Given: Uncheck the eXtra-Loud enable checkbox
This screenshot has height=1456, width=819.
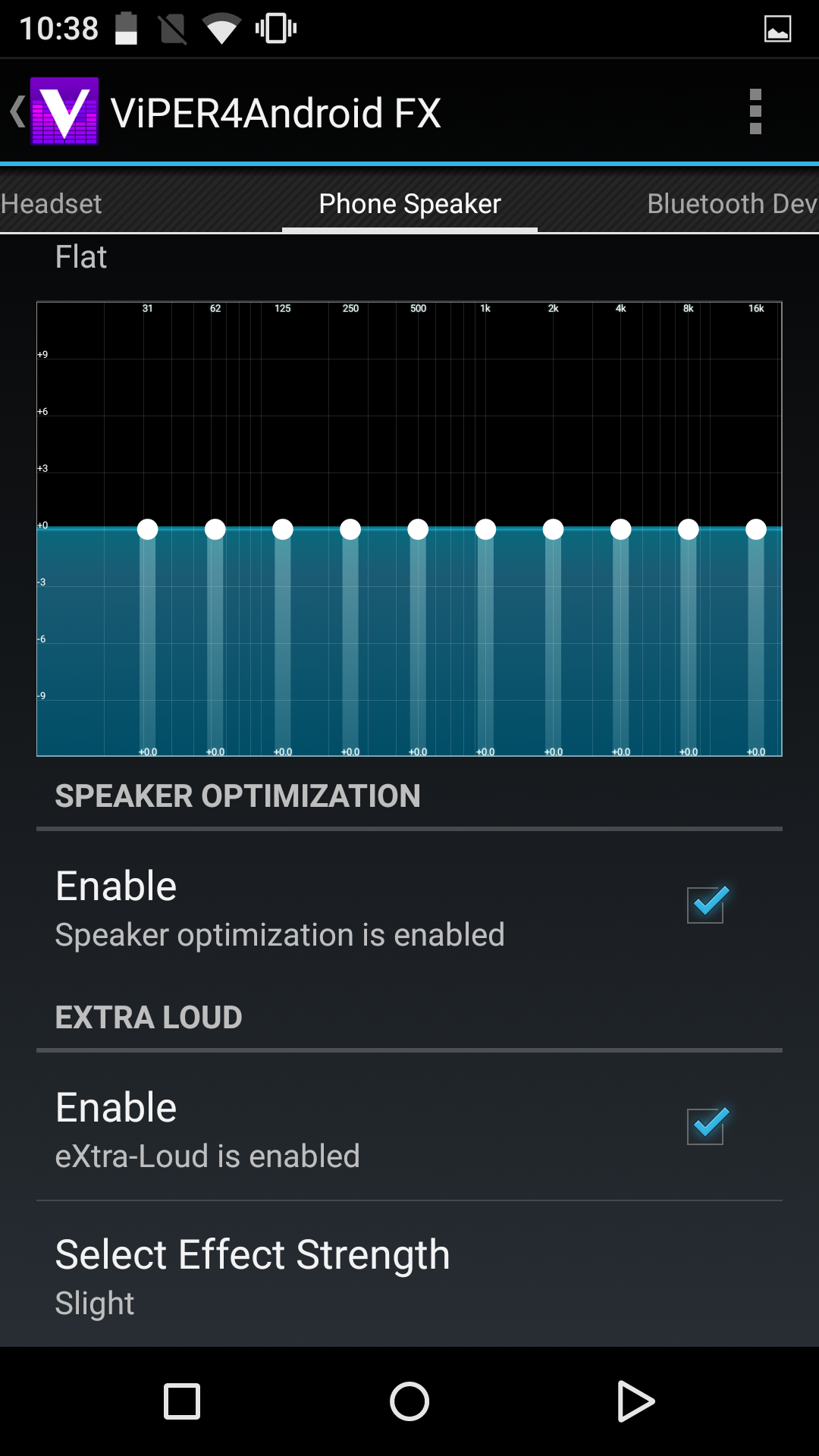Looking at the screenshot, I should (706, 1126).
